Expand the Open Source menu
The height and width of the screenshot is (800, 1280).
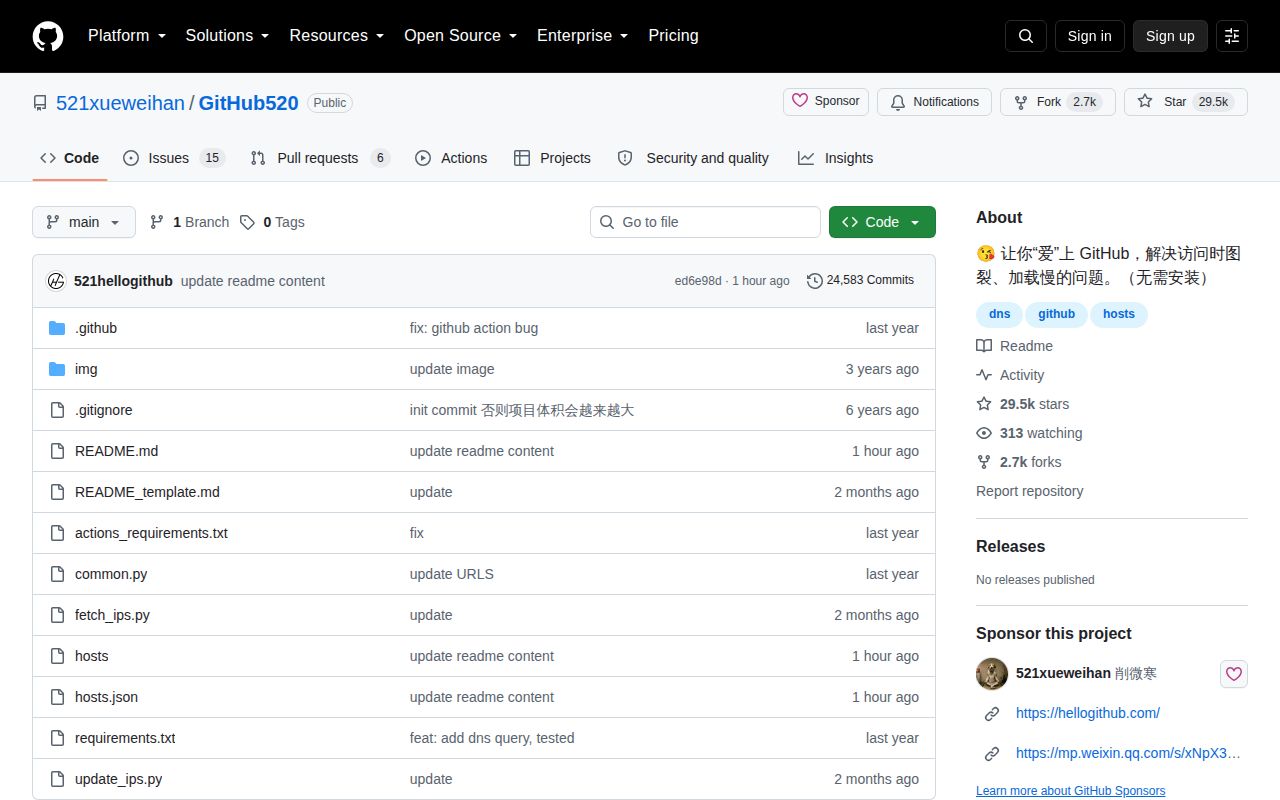point(460,36)
